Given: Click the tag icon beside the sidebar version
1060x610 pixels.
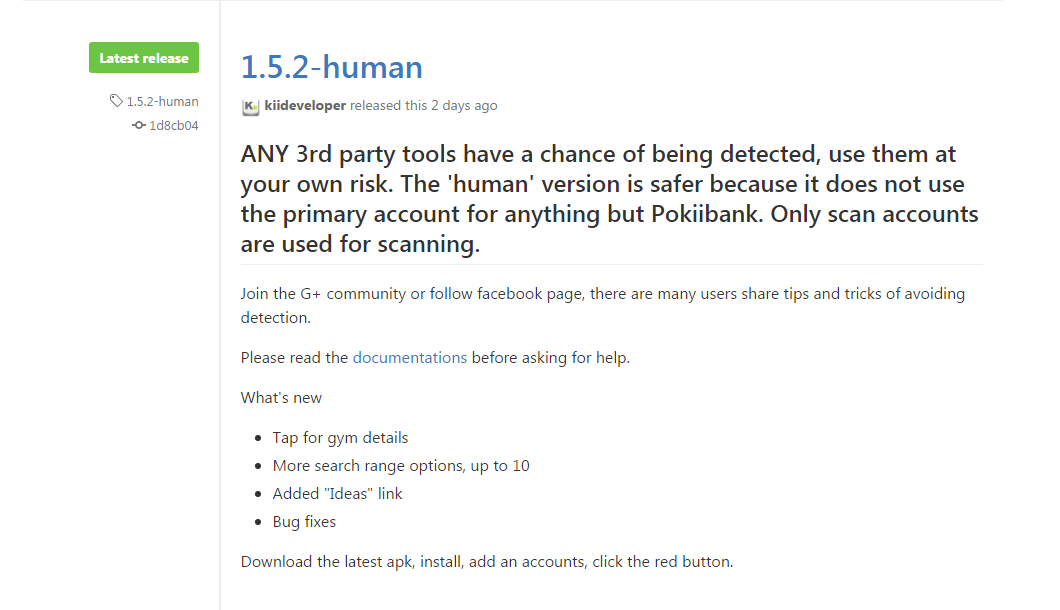Looking at the screenshot, I should (x=117, y=101).
